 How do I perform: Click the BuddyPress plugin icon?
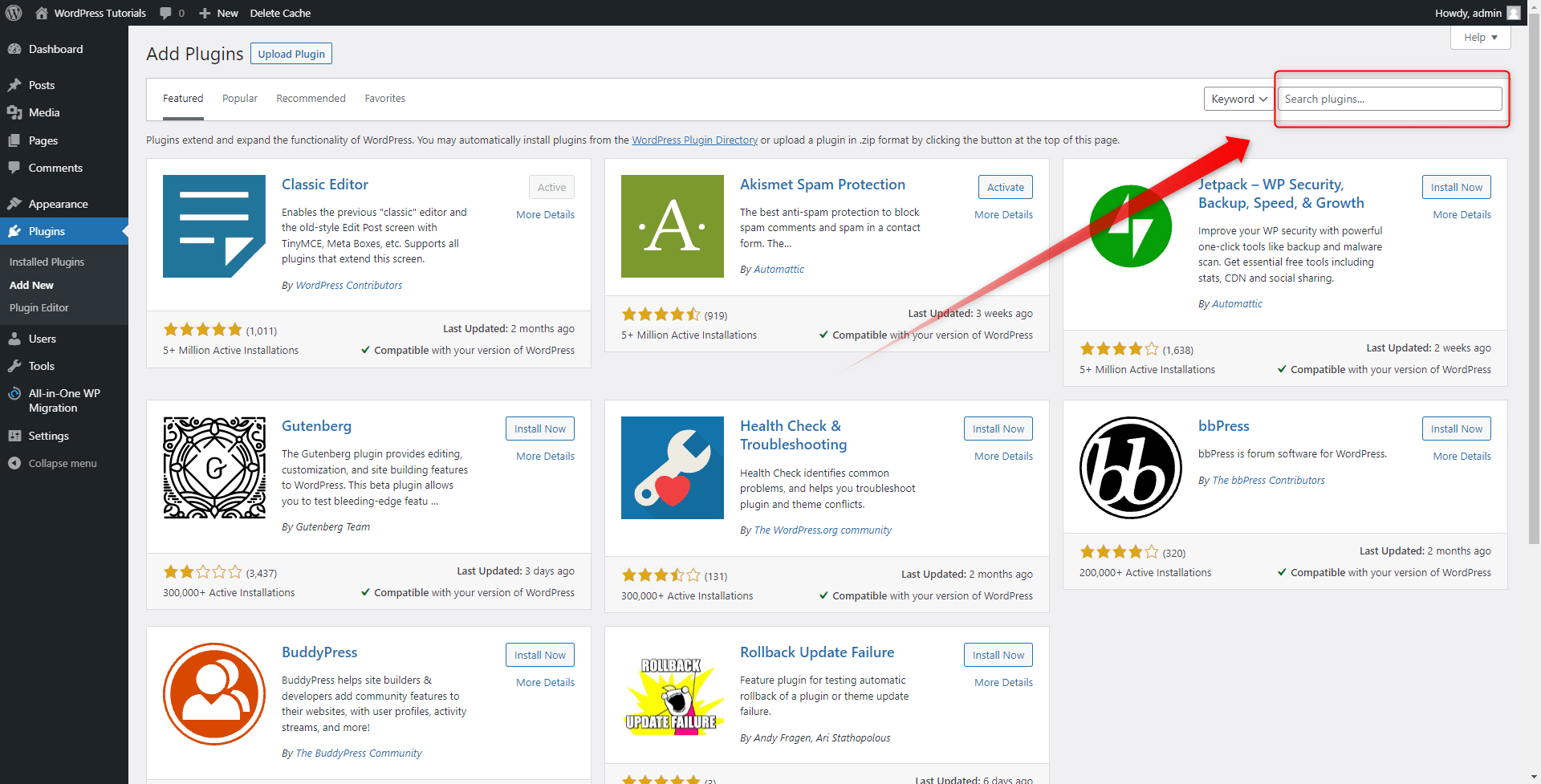[x=214, y=694]
